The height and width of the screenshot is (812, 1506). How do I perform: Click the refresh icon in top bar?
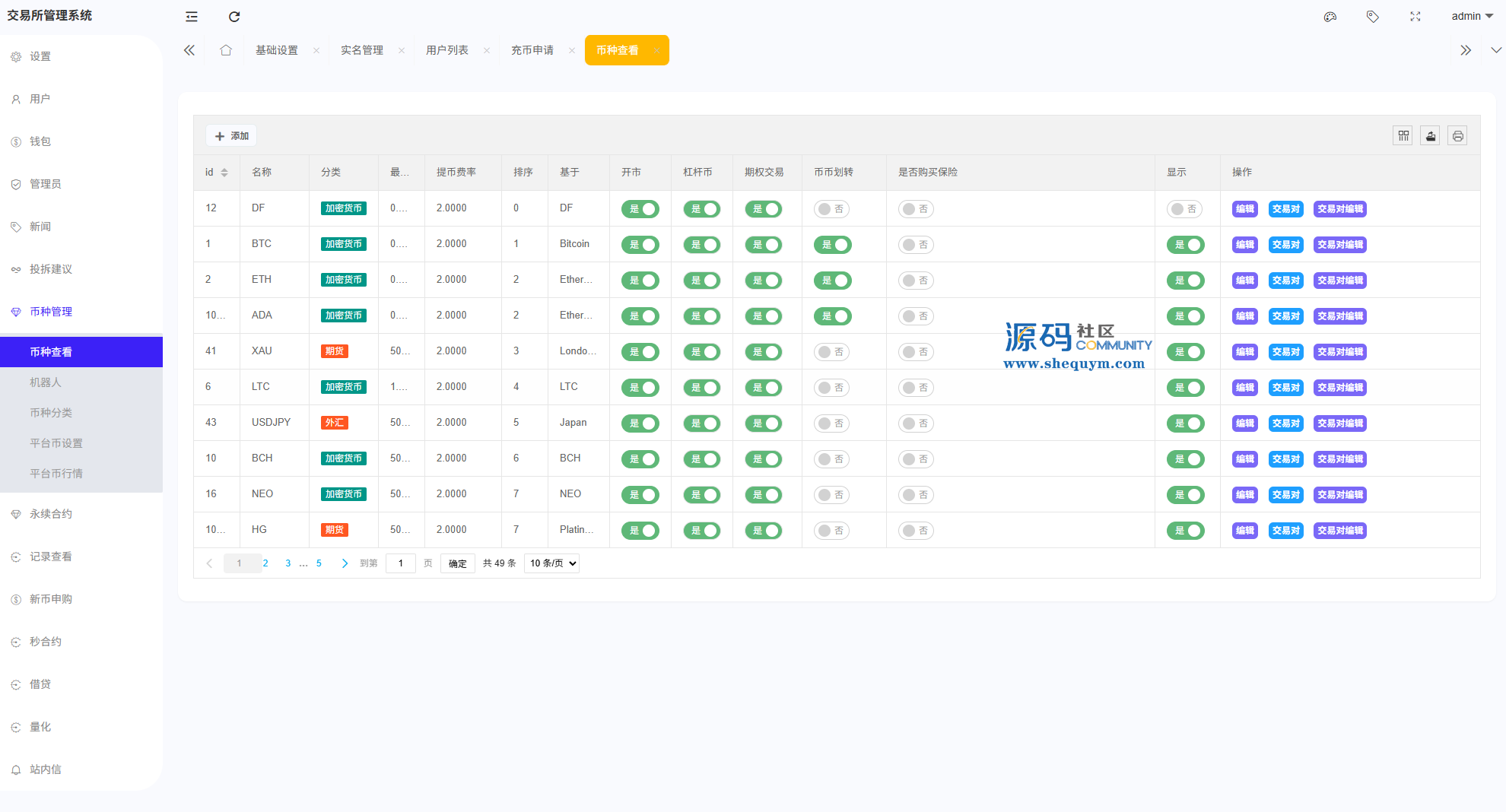click(234, 17)
